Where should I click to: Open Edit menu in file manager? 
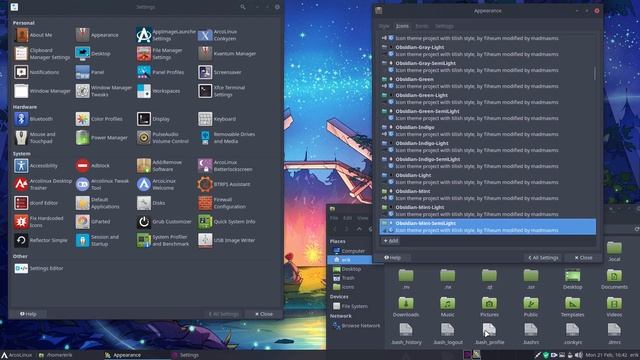pyautogui.click(x=347, y=218)
